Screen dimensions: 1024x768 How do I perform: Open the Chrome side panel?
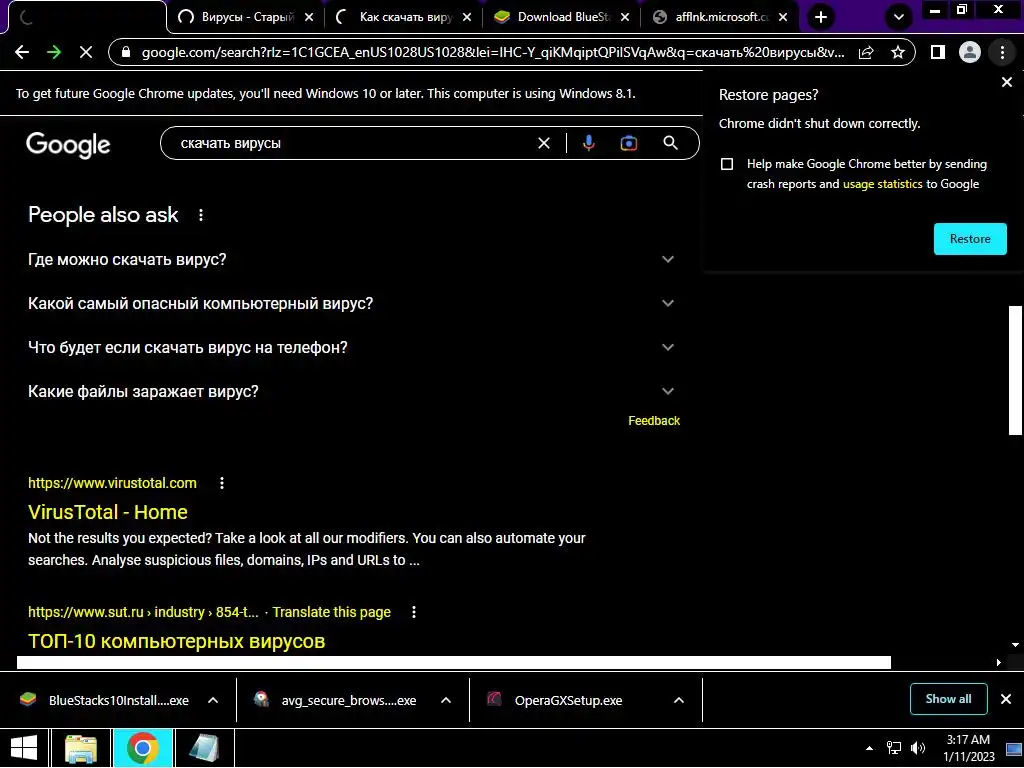tap(938, 52)
